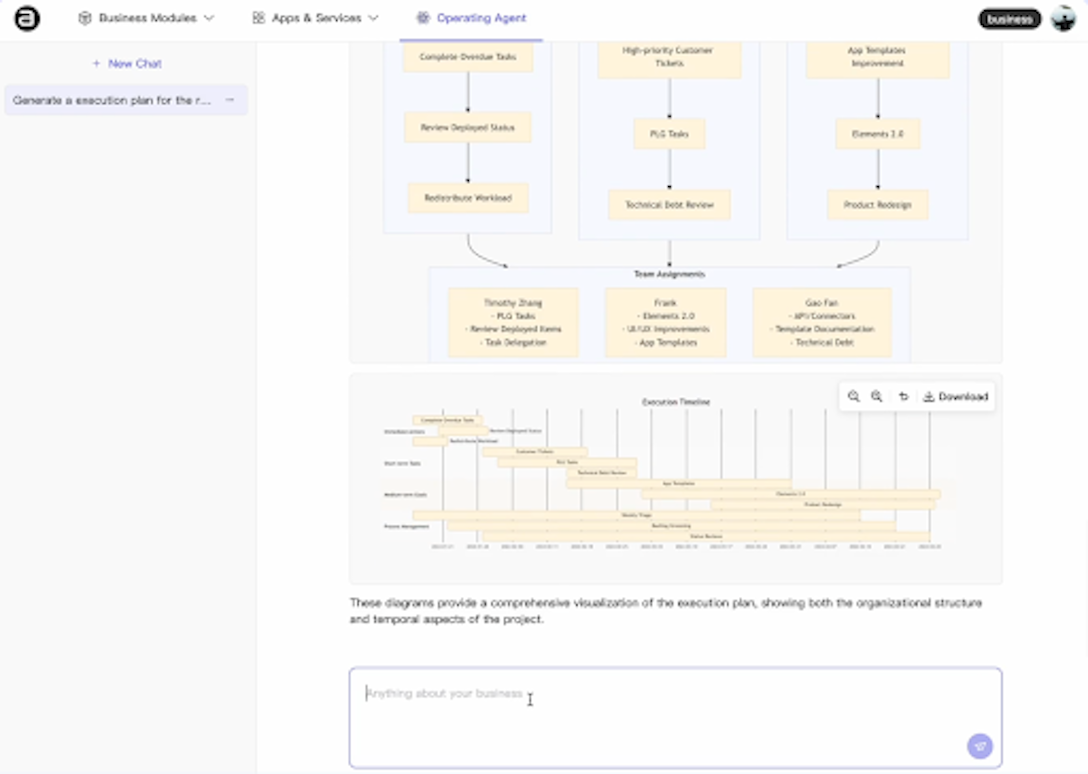1088x774 pixels.
Task: Click the Business Modules cube icon
Action: click(x=85, y=18)
